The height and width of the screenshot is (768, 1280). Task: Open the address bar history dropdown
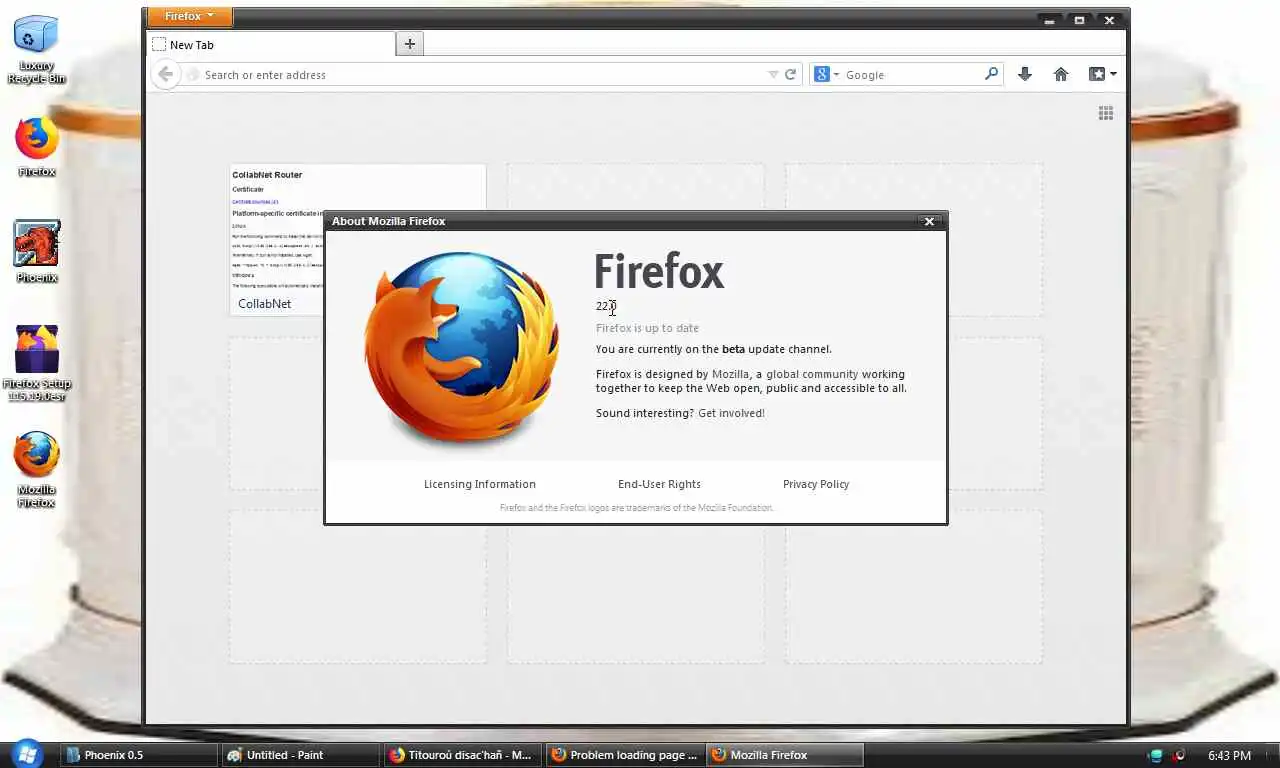[x=773, y=75]
